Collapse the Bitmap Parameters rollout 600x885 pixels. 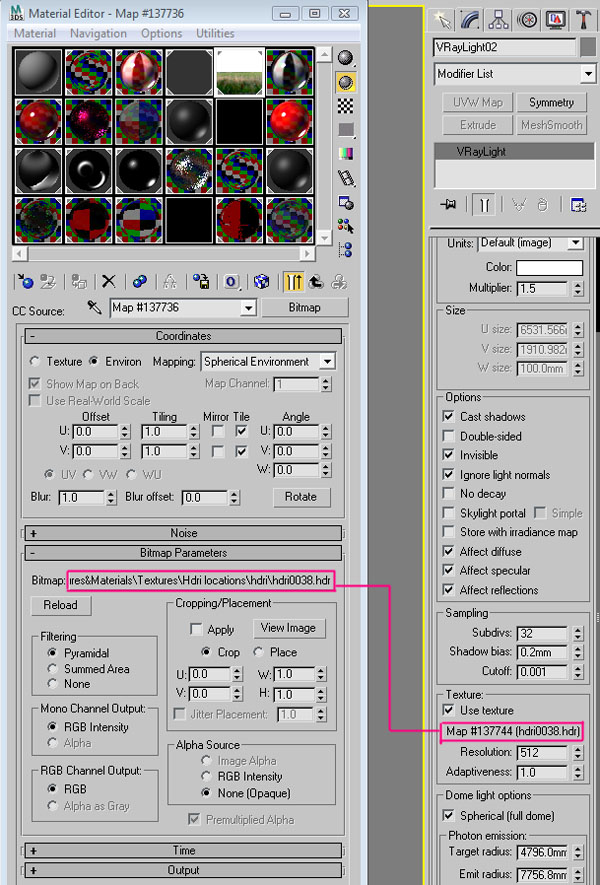[183, 553]
